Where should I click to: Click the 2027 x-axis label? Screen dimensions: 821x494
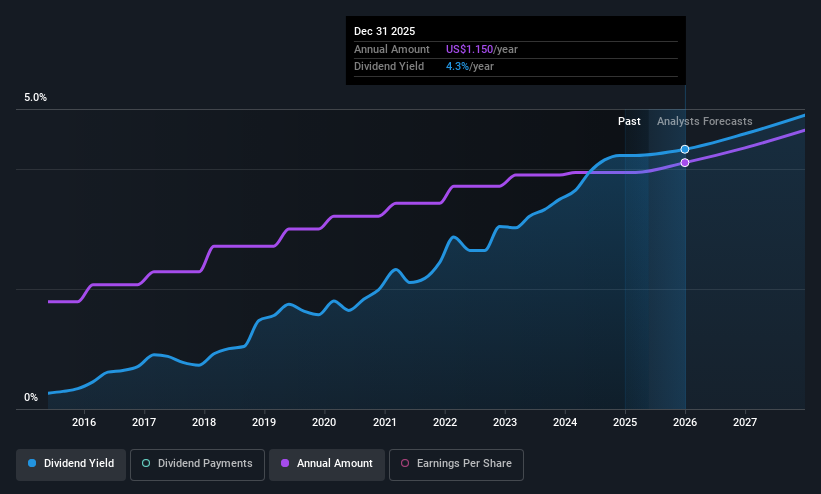tap(745, 422)
